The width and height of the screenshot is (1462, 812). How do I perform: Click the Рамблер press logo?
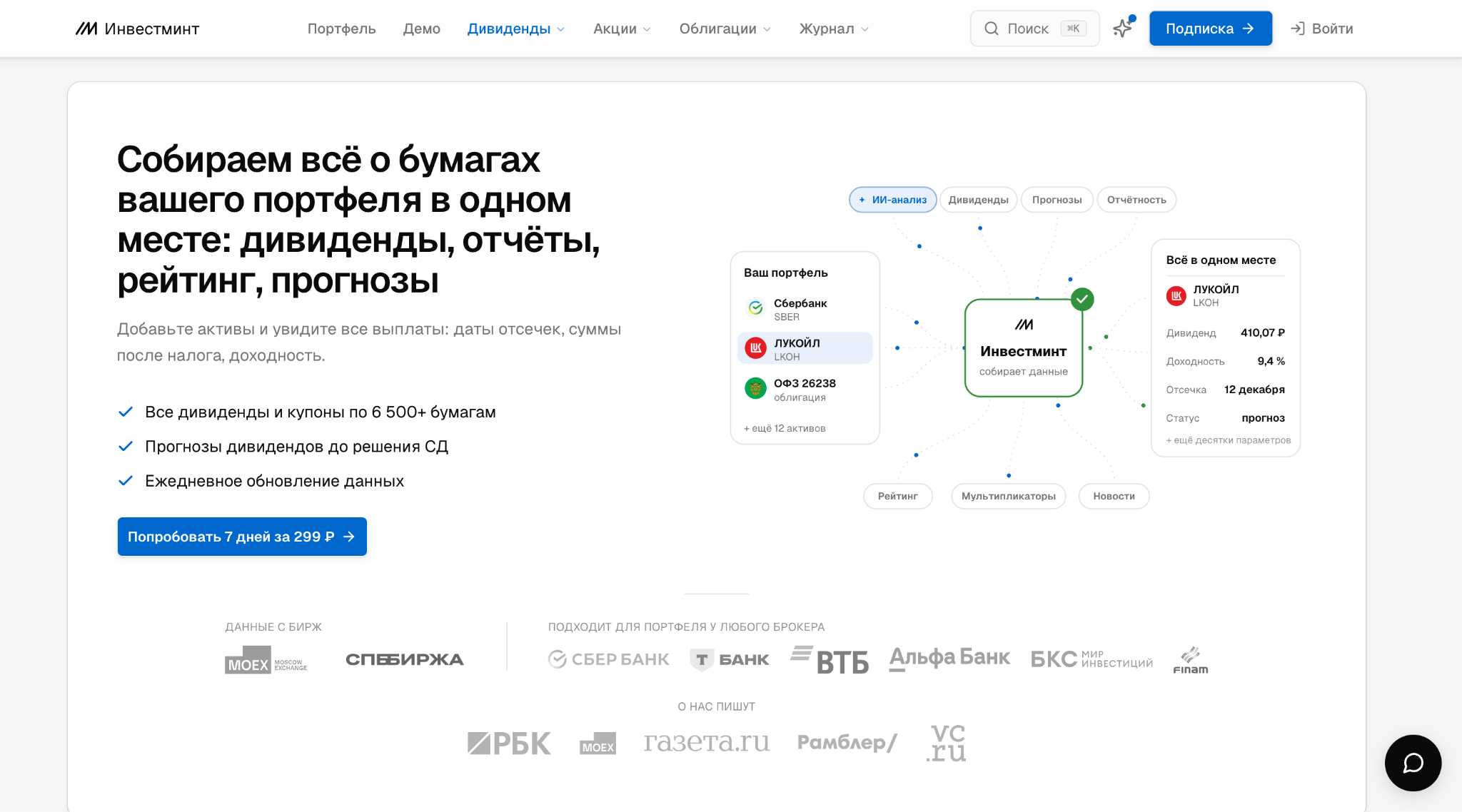(x=847, y=743)
